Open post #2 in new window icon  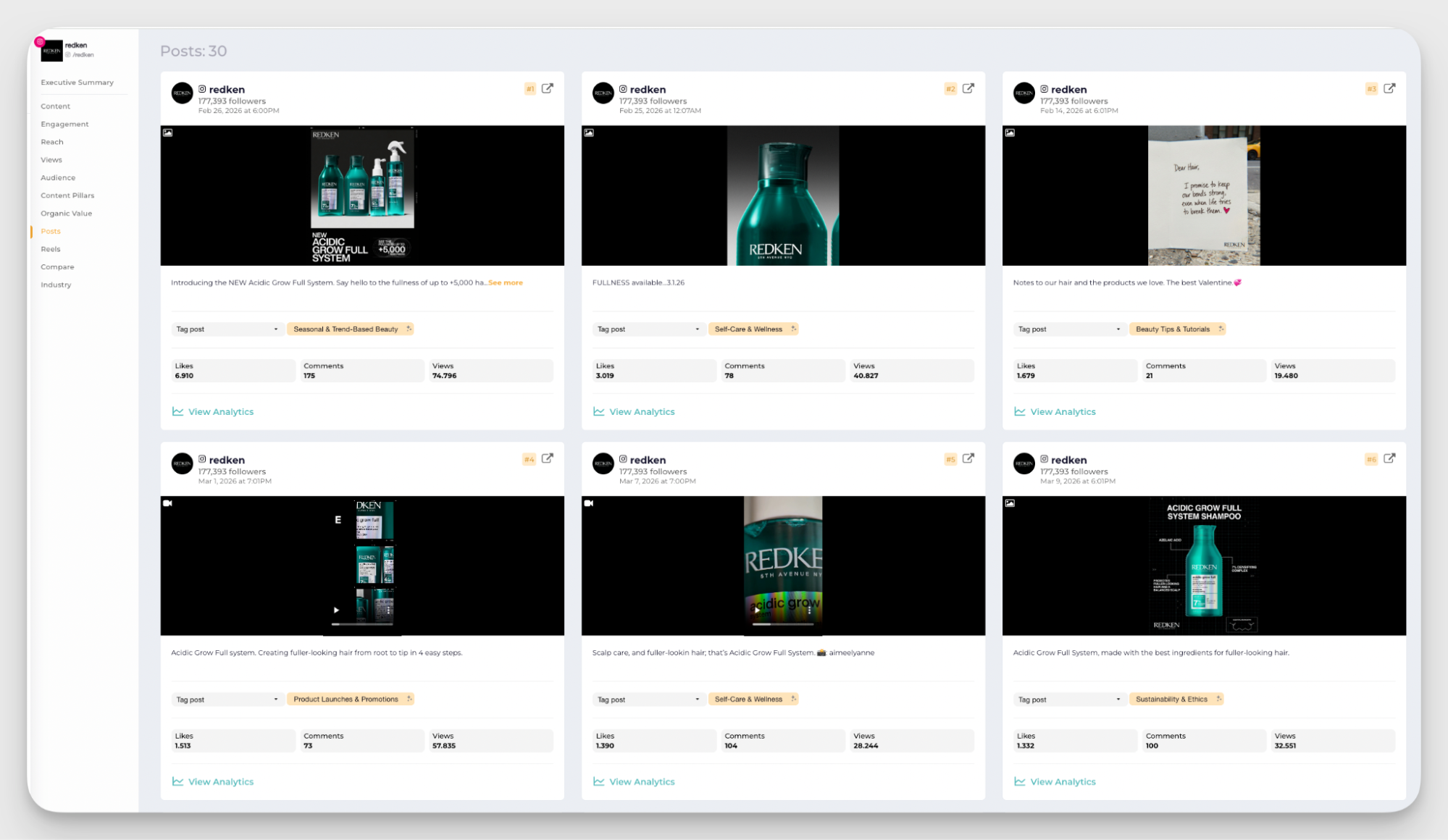968,88
